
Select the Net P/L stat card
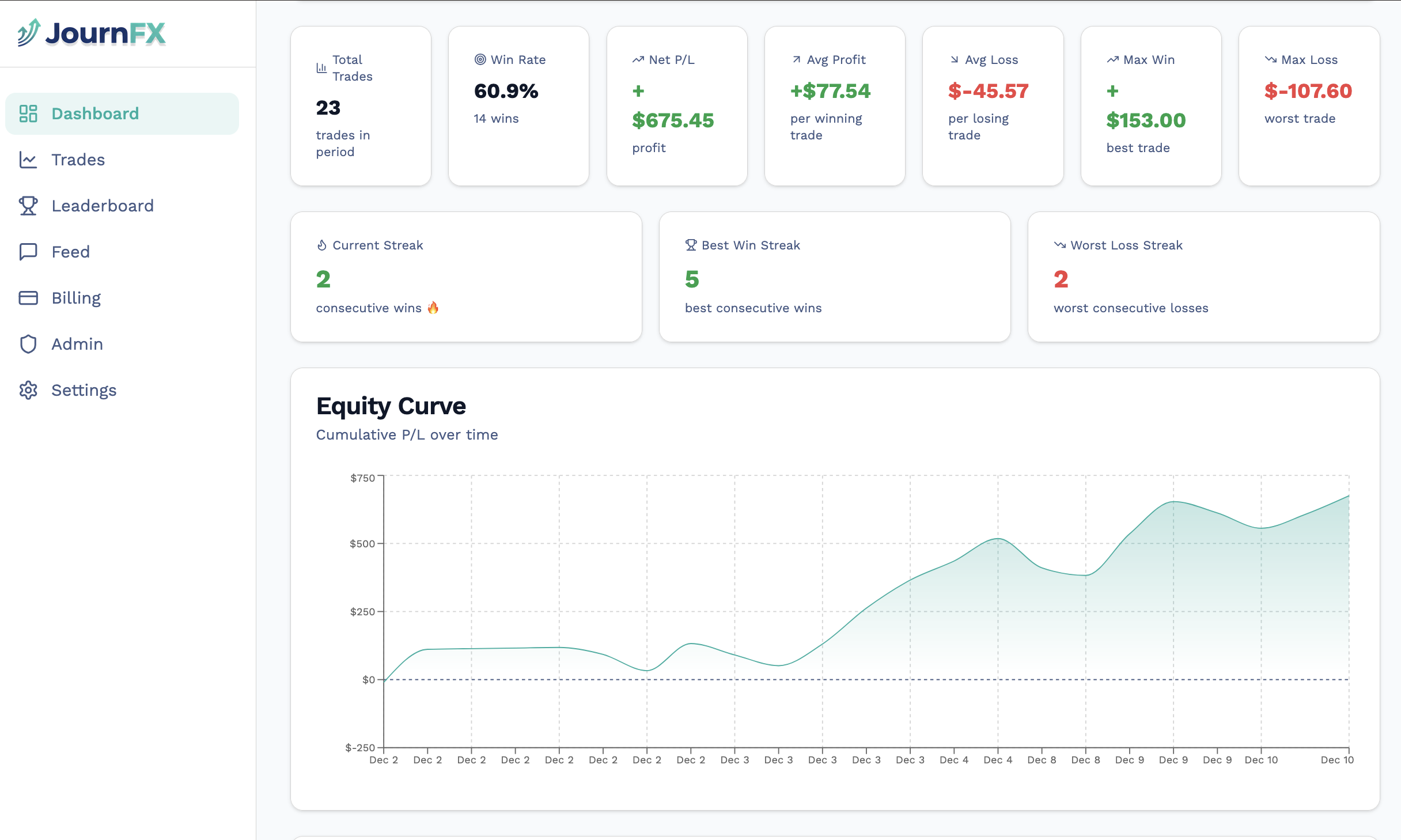click(677, 106)
